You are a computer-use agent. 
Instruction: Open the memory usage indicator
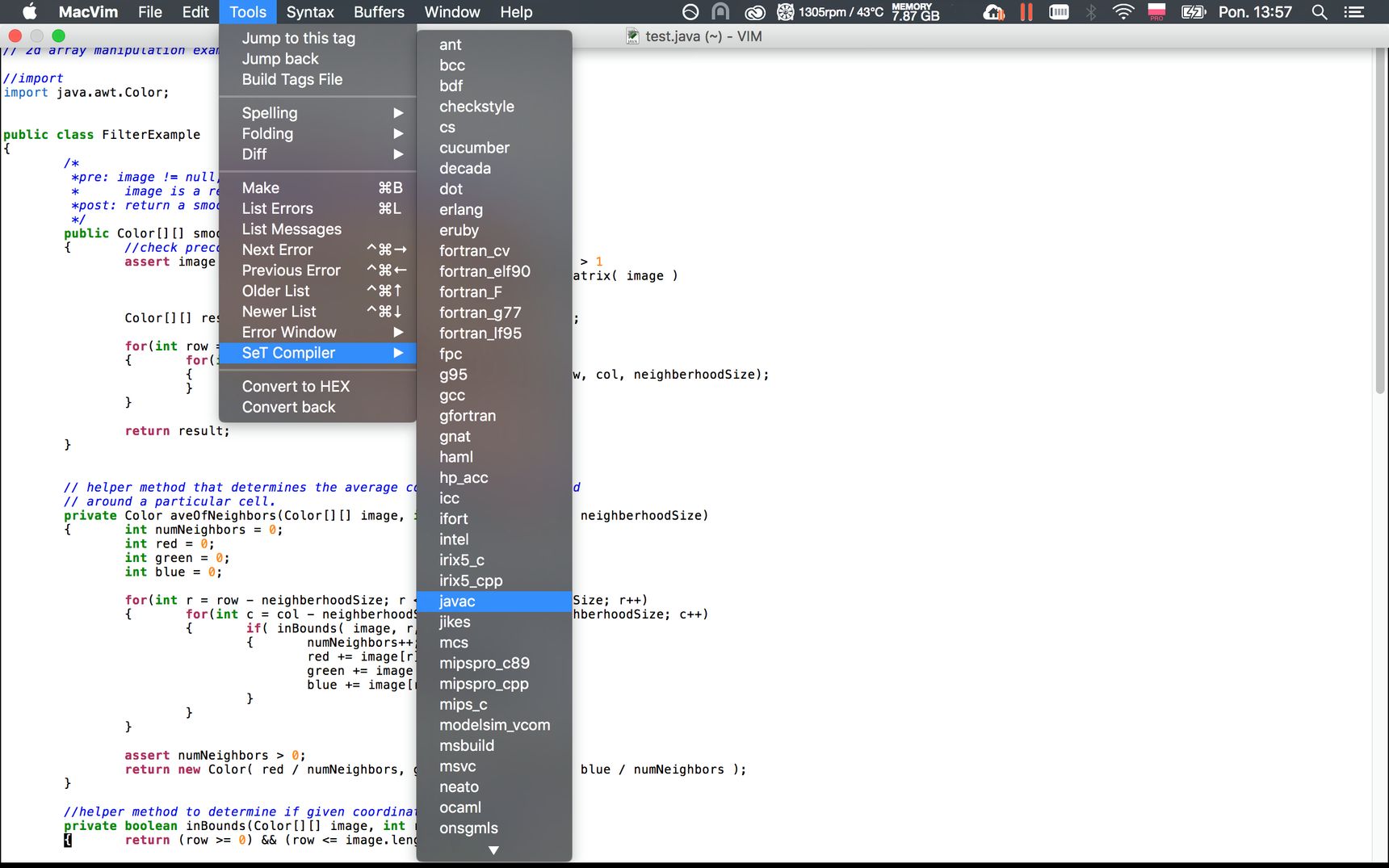916,12
